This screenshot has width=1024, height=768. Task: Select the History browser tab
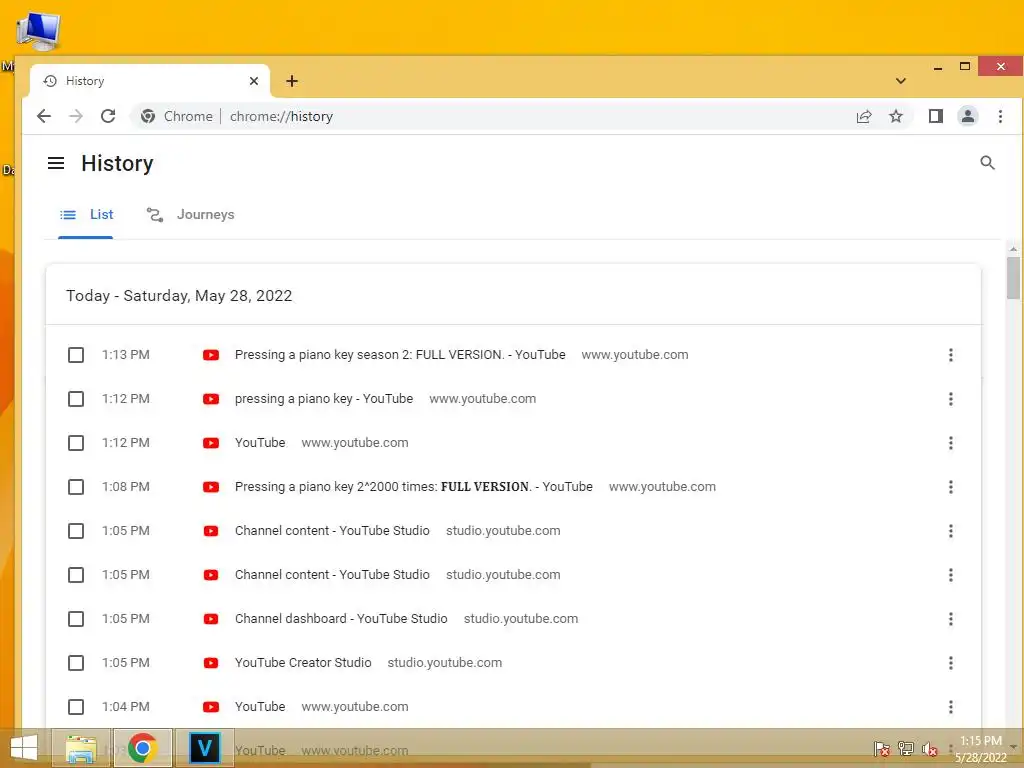150,81
